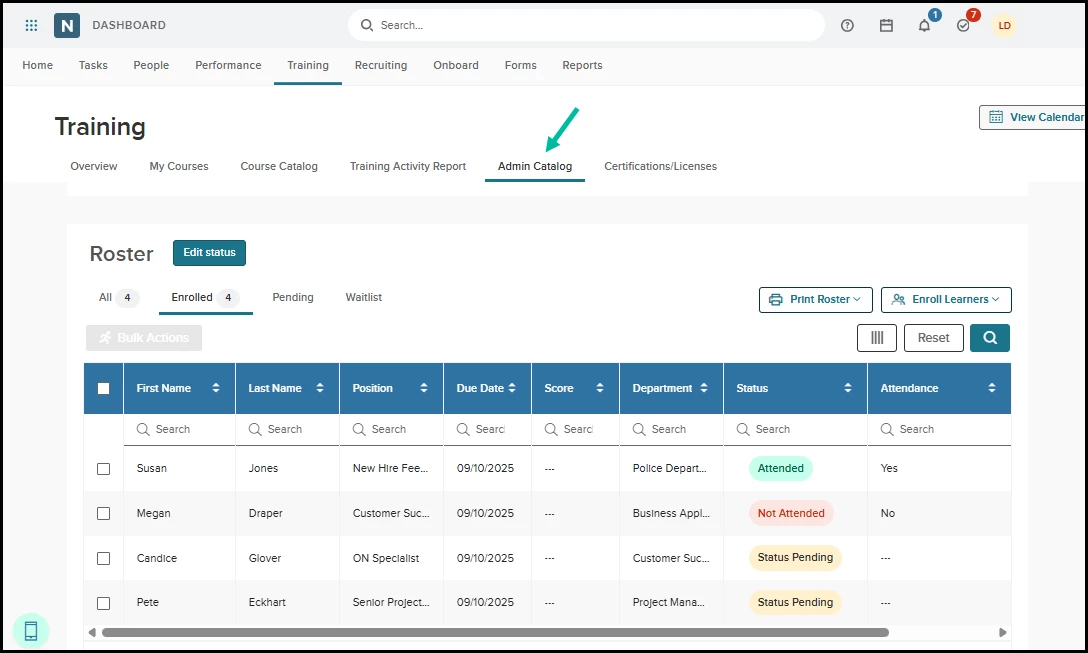Screen dimensions: 1088x653
Task: Click the Department search filter
Action: pyautogui.click(x=672, y=430)
